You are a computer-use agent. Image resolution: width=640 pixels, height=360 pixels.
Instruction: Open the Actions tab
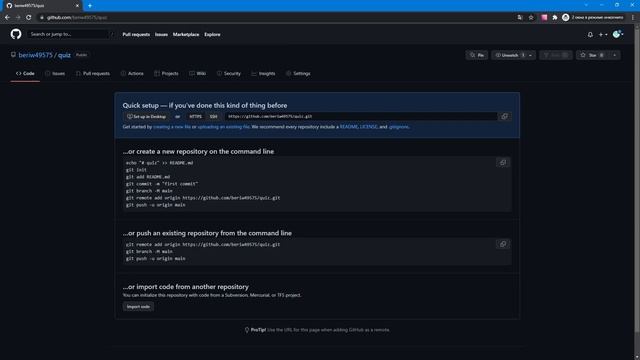point(132,73)
